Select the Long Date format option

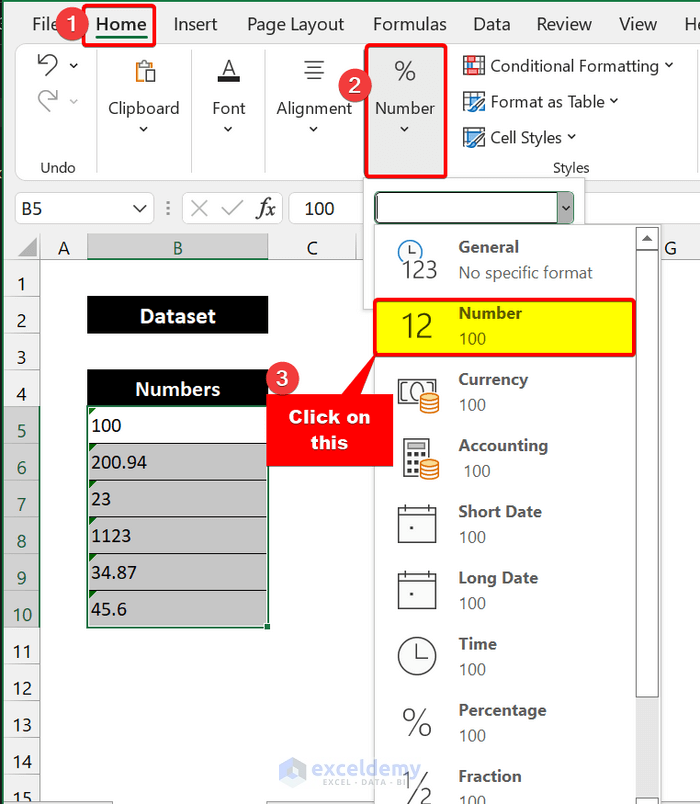click(505, 591)
